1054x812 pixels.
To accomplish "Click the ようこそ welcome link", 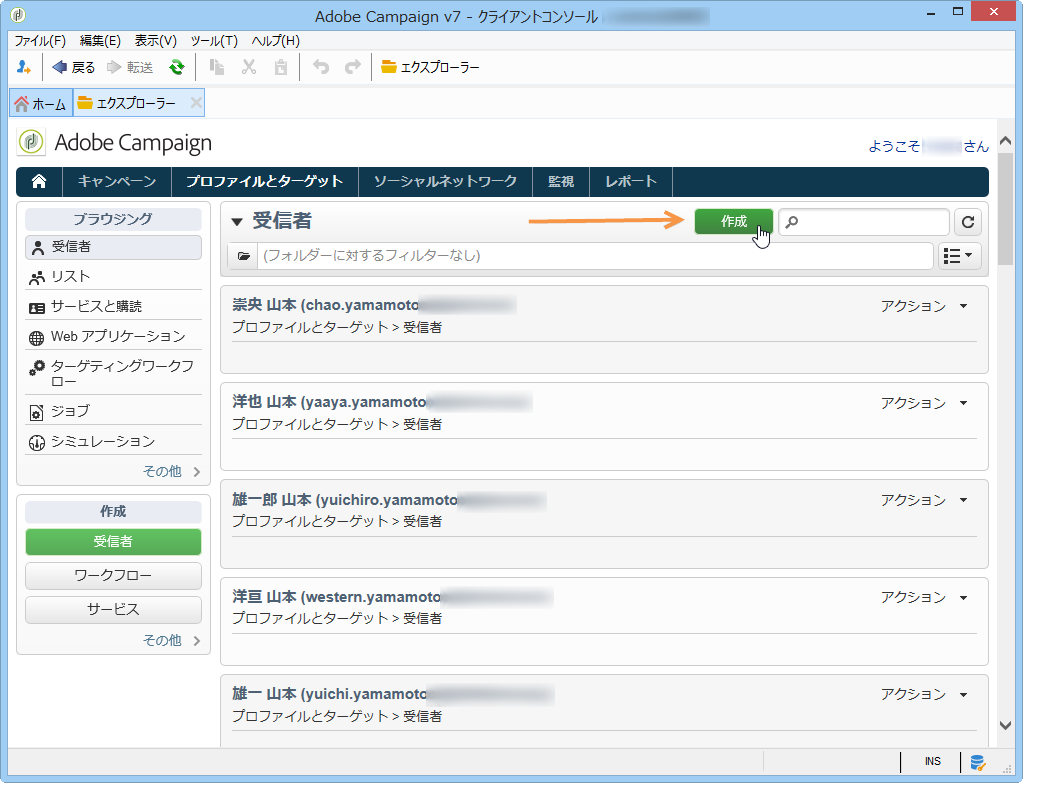I will click(928, 146).
